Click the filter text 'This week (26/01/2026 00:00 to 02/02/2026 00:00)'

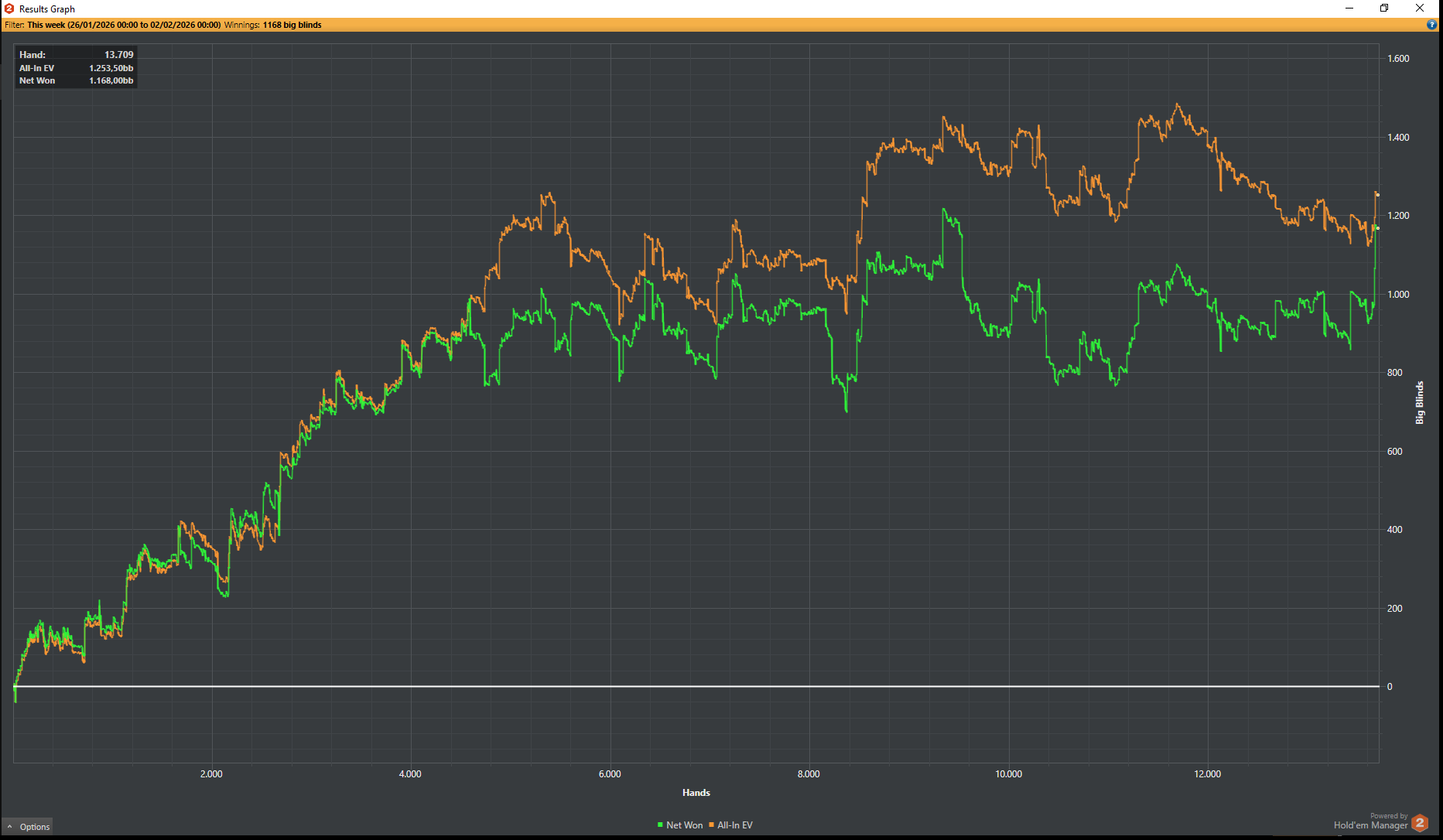pos(124,25)
